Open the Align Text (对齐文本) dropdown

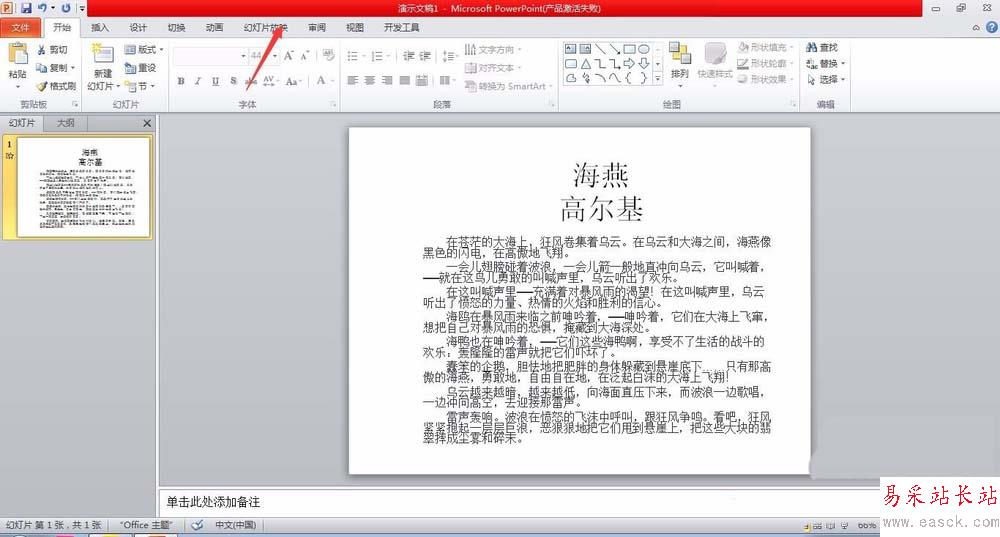tap(493, 68)
